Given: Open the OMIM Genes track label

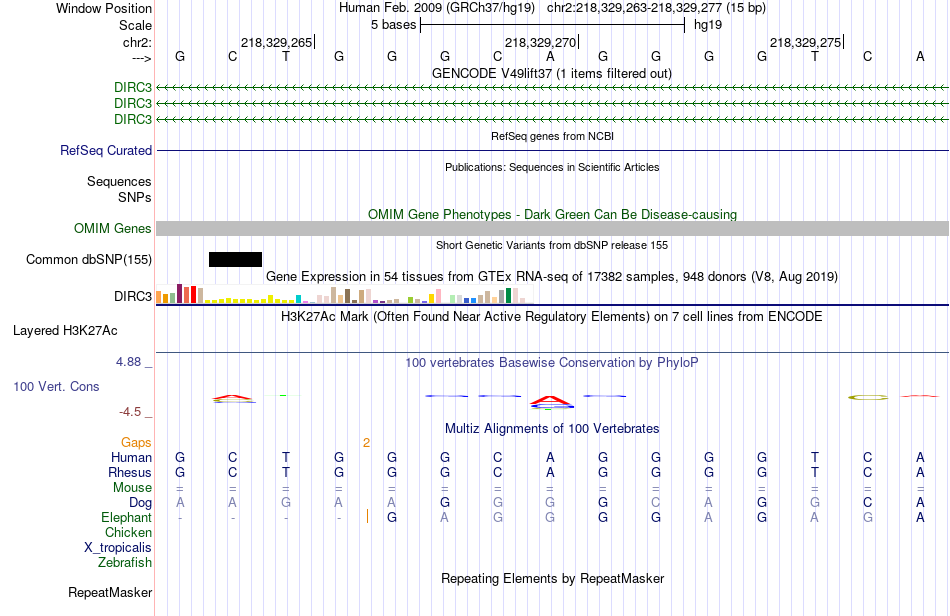Looking at the screenshot, I should coord(112,228).
